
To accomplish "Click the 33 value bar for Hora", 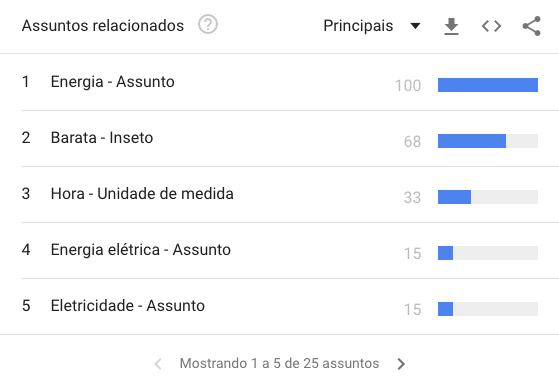I will [x=488, y=197].
